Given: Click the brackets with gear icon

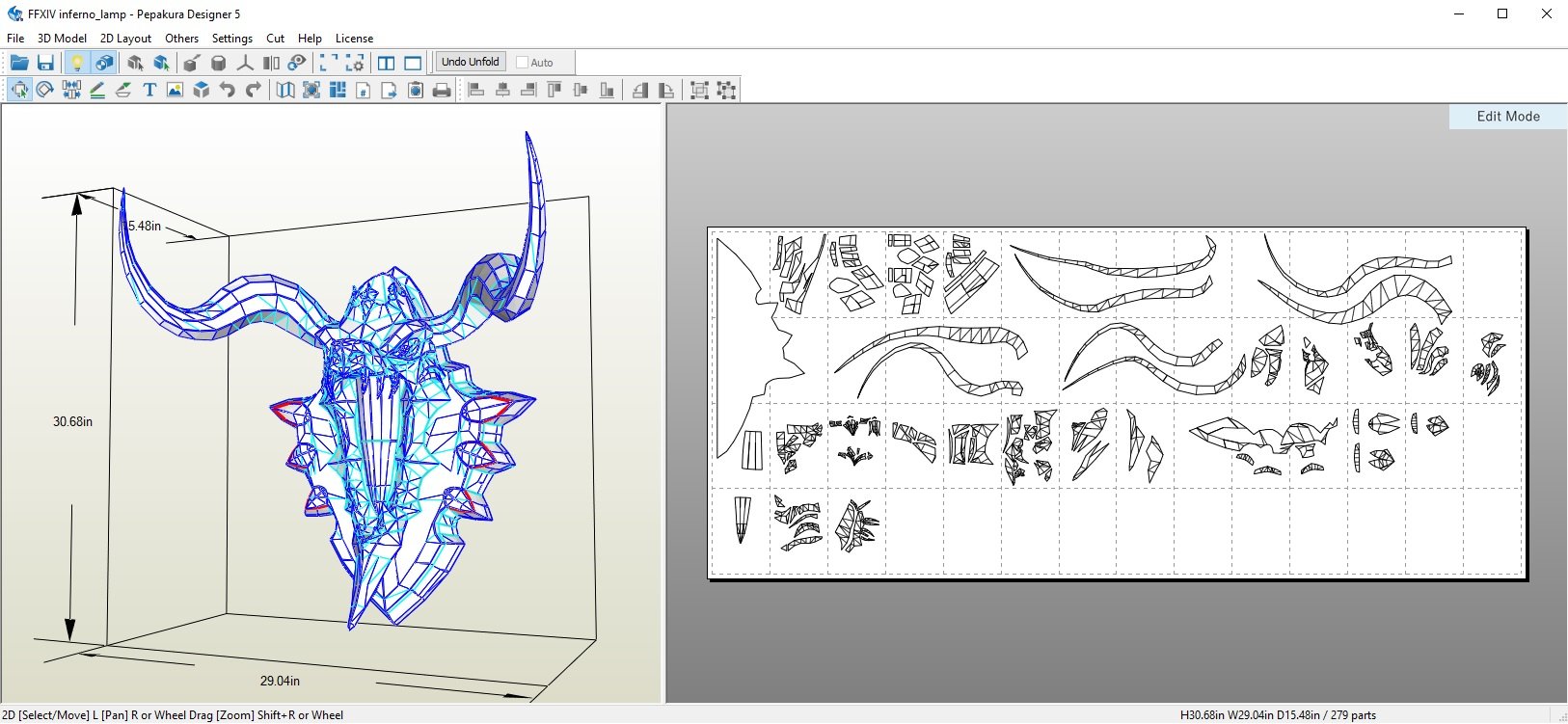Looking at the screenshot, I should click(355, 63).
